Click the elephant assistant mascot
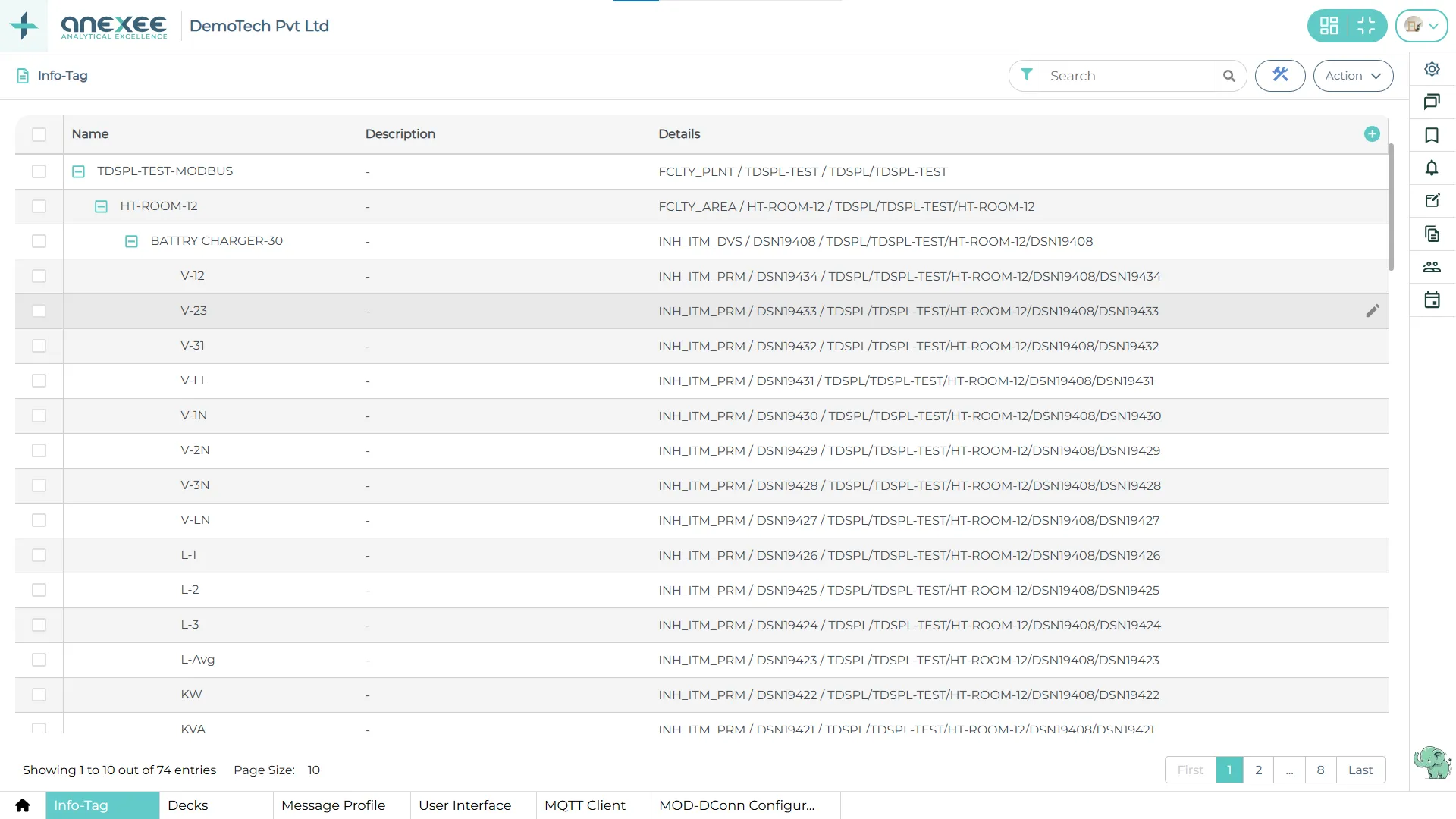This screenshot has height=819, width=1456. tap(1432, 761)
